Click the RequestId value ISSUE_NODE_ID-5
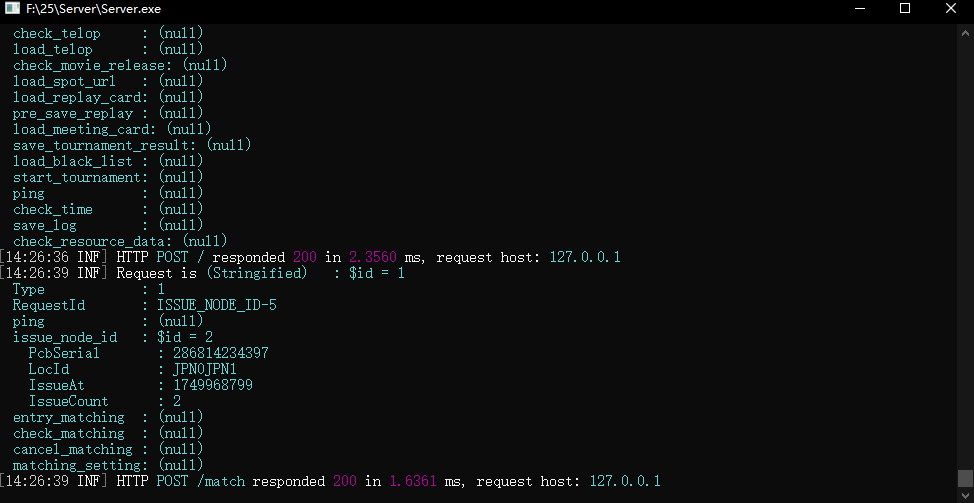The width and height of the screenshot is (974, 503). (217, 306)
